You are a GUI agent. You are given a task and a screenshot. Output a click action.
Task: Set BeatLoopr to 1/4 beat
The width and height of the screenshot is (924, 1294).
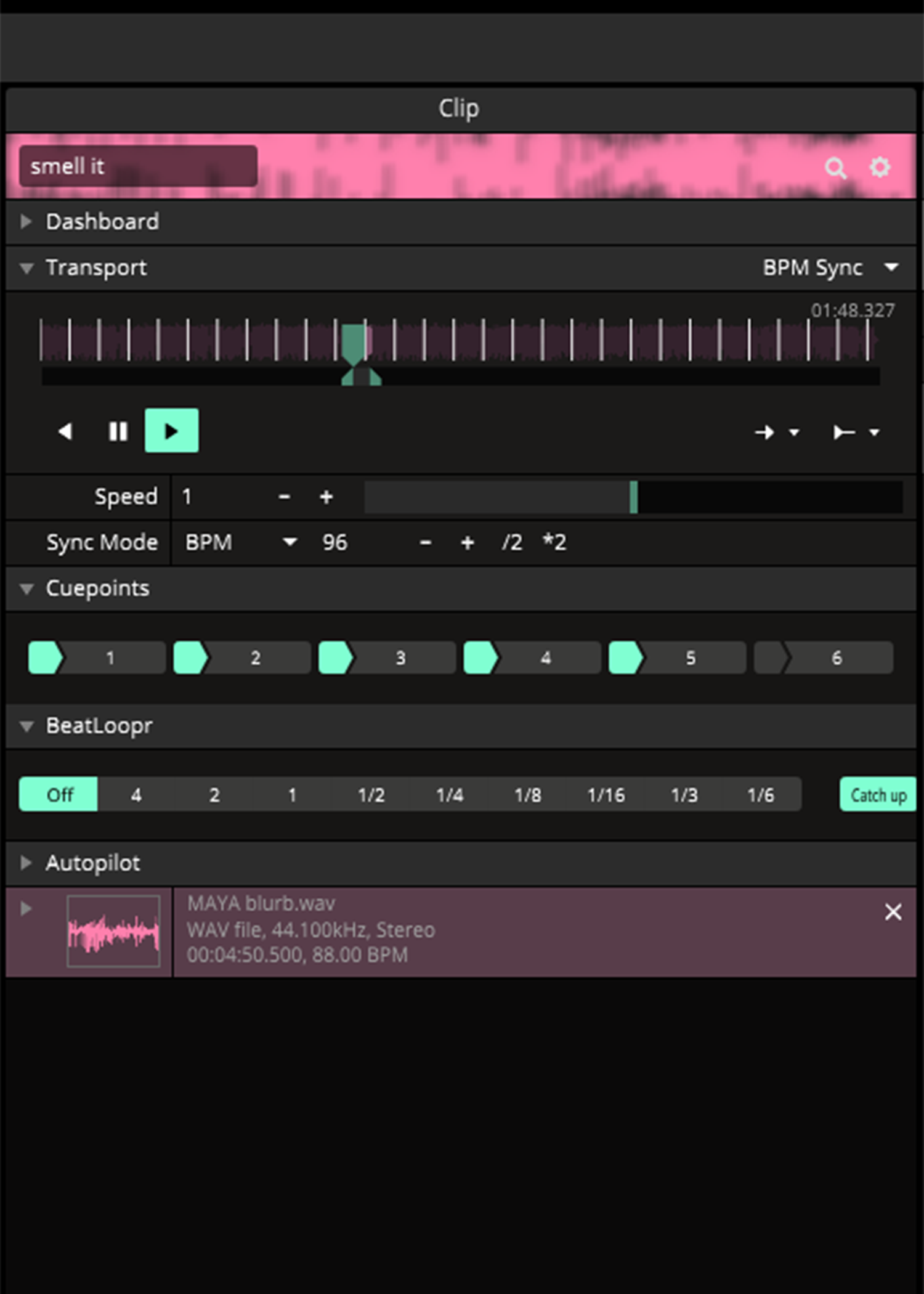449,794
